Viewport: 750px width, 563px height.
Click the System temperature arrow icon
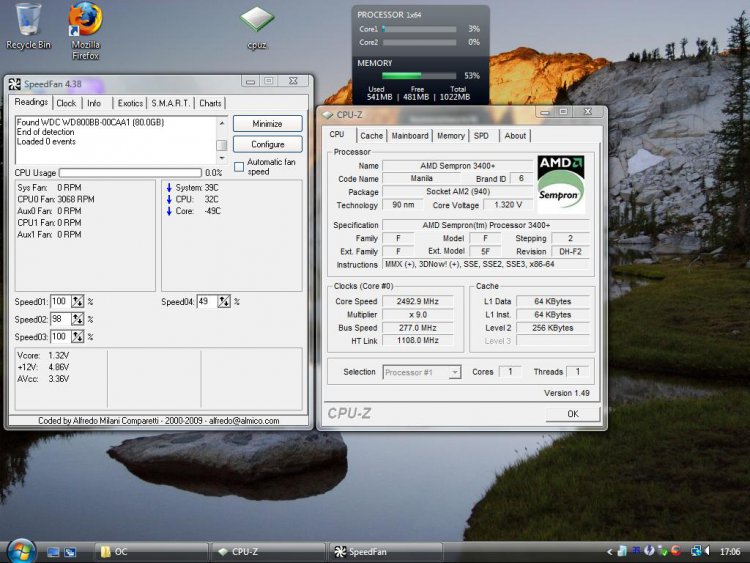click(x=169, y=188)
